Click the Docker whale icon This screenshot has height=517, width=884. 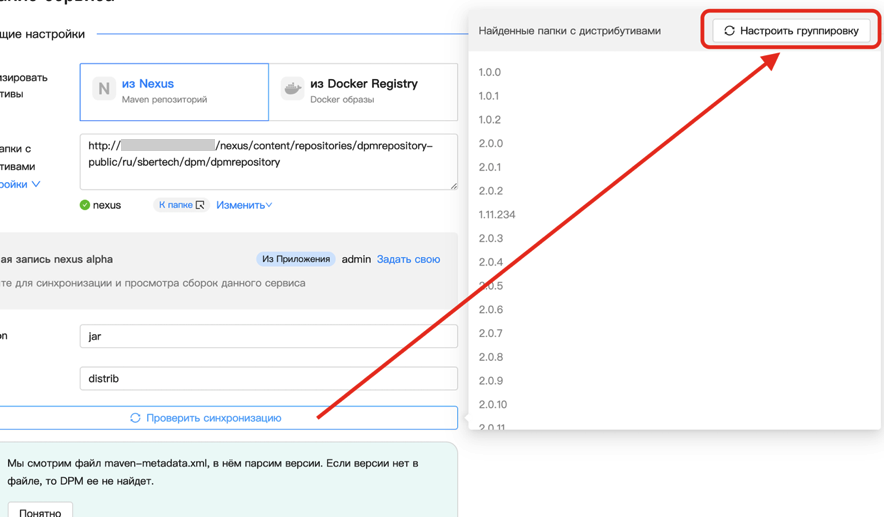click(x=292, y=90)
